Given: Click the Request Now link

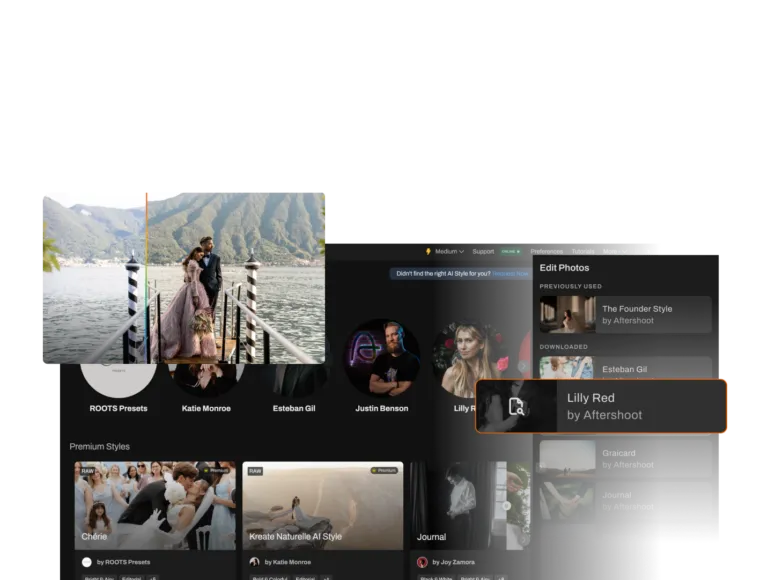Looking at the screenshot, I should pos(510,273).
